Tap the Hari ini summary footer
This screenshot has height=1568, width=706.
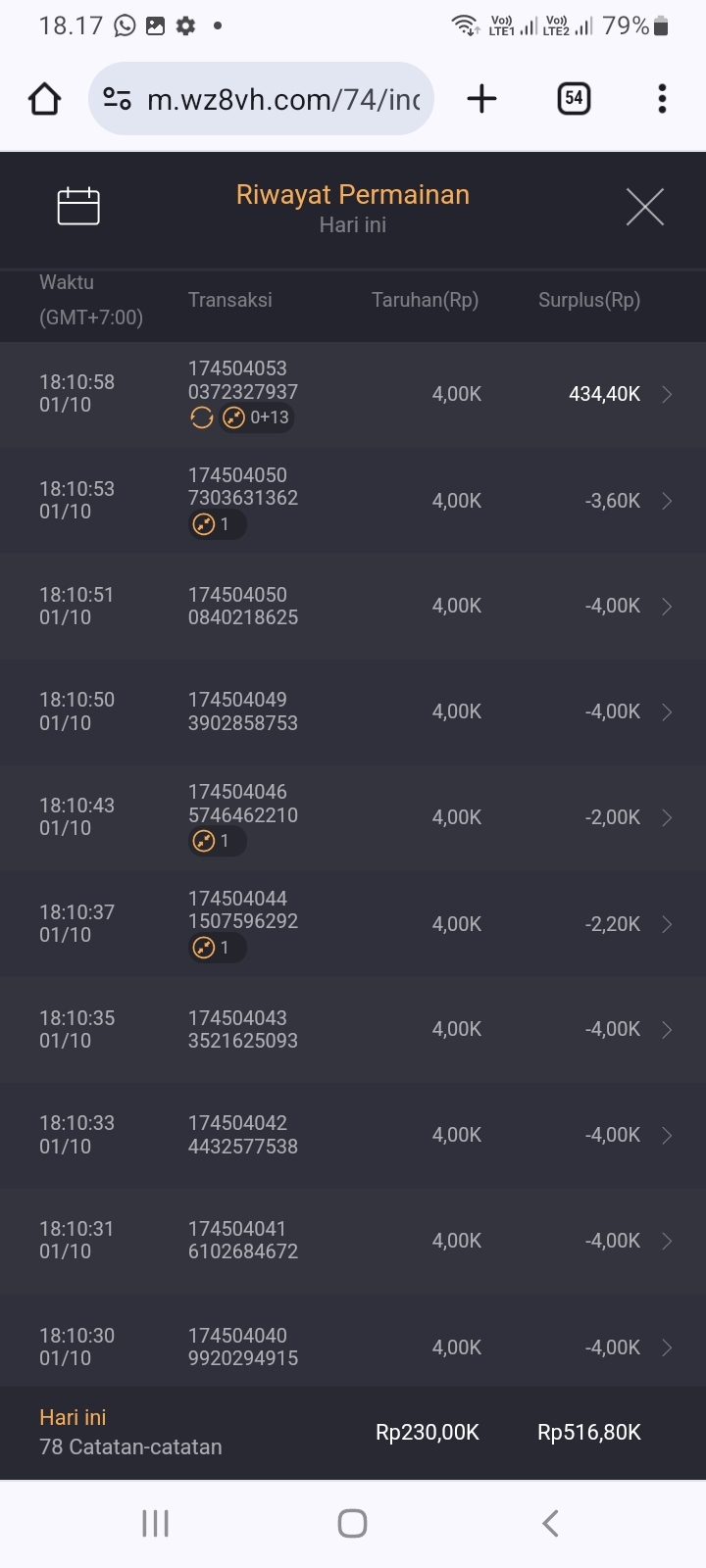point(130,1432)
